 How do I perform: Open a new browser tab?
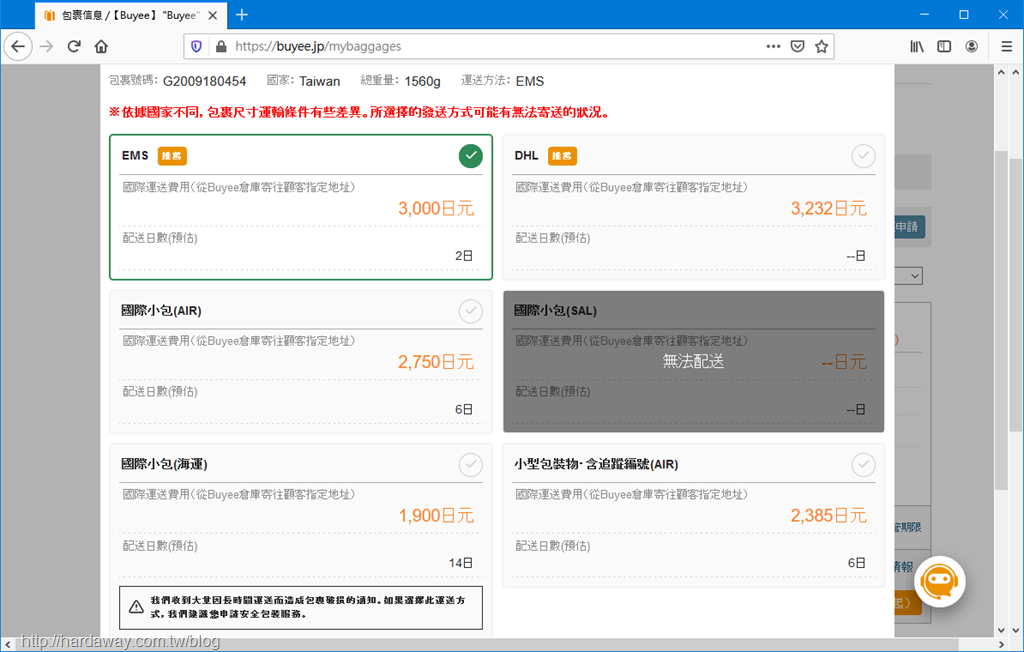pyautogui.click(x=242, y=14)
